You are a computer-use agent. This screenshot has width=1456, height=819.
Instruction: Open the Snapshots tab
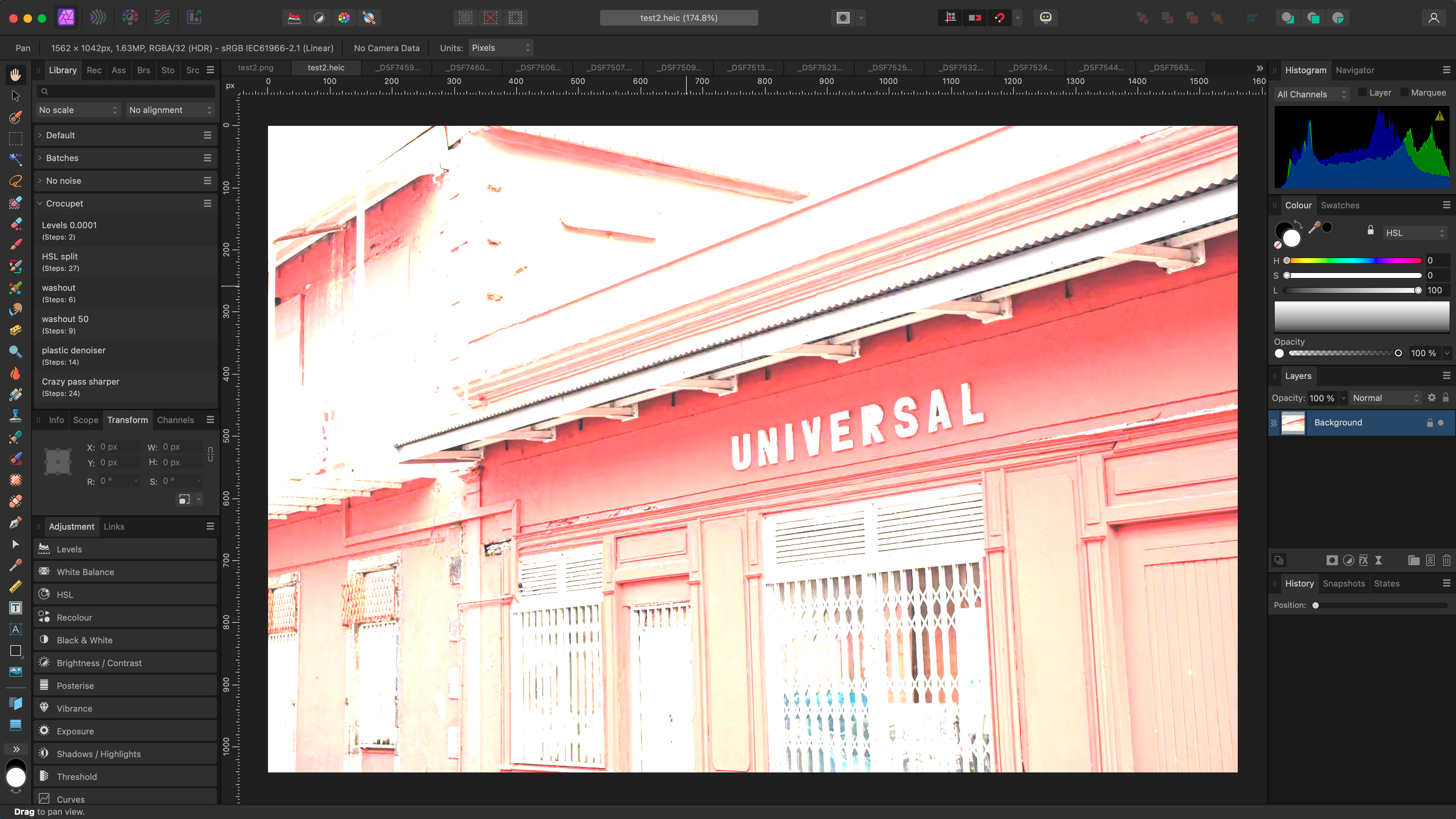(1344, 583)
